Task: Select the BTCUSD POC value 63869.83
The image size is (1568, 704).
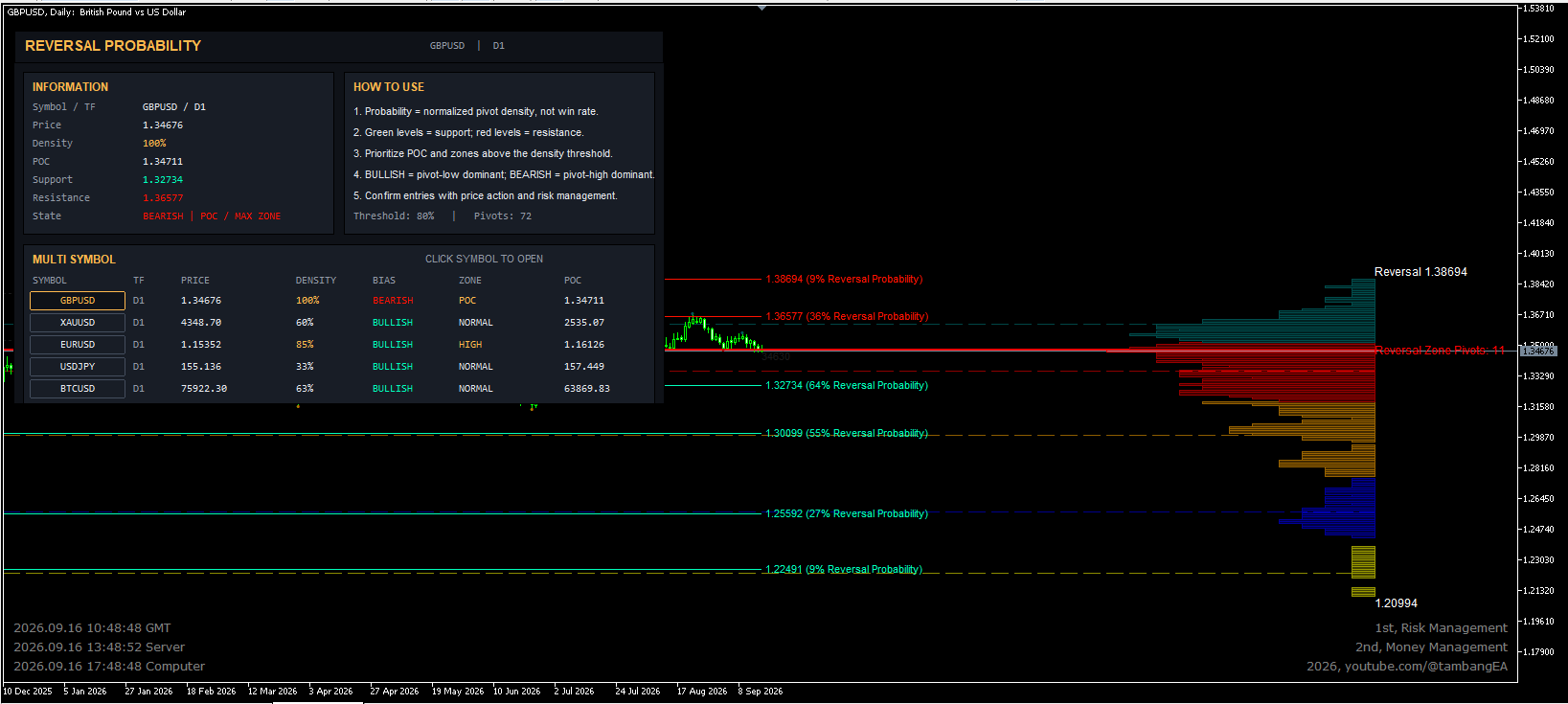Action: (587, 389)
